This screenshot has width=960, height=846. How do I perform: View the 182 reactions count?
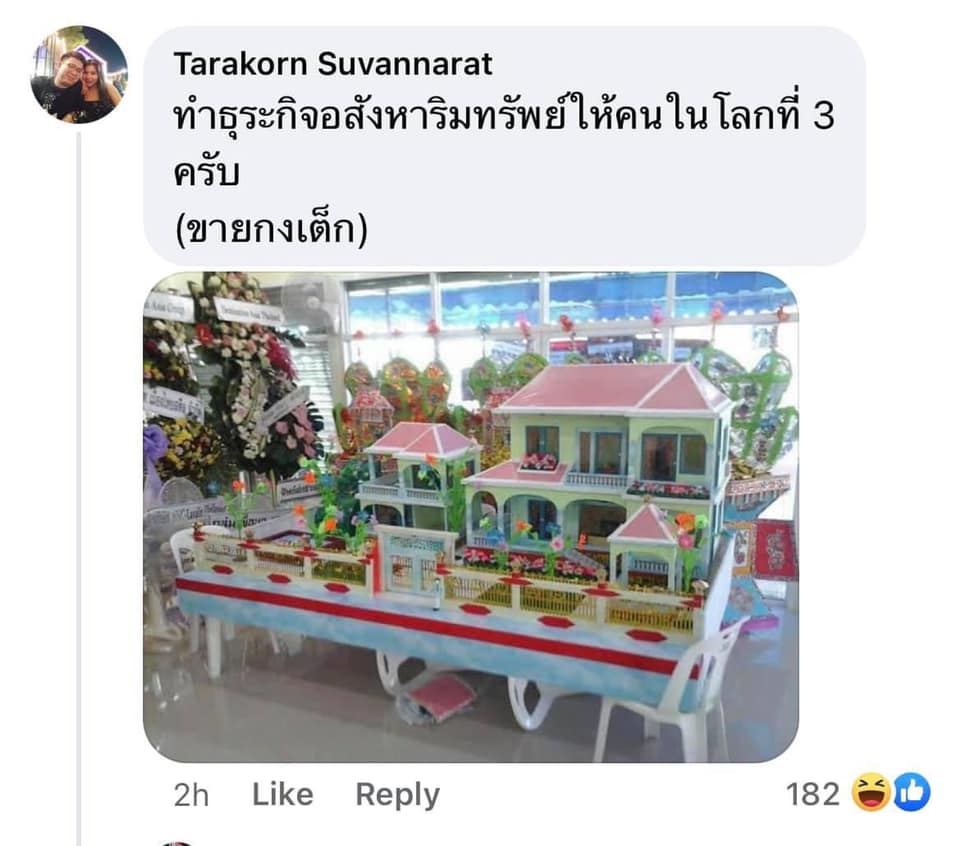tap(812, 794)
